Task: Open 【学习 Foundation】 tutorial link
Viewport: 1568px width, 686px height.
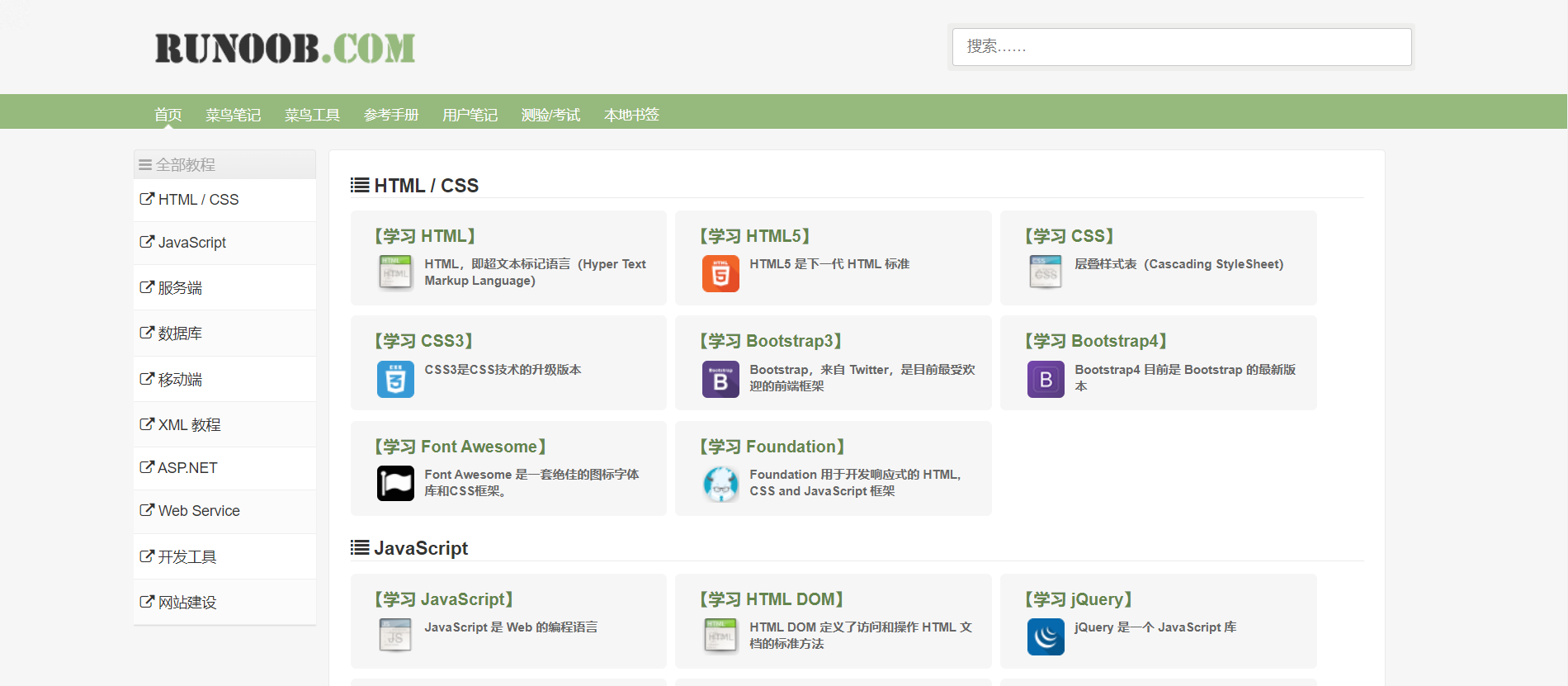Action: (773, 447)
